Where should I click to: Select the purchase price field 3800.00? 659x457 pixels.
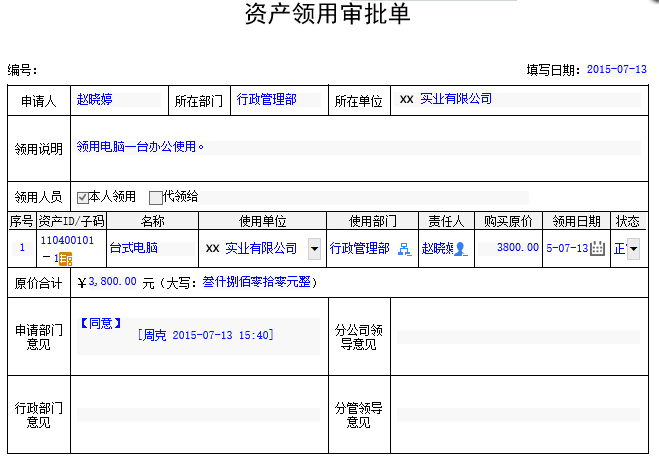click(x=509, y=248)
